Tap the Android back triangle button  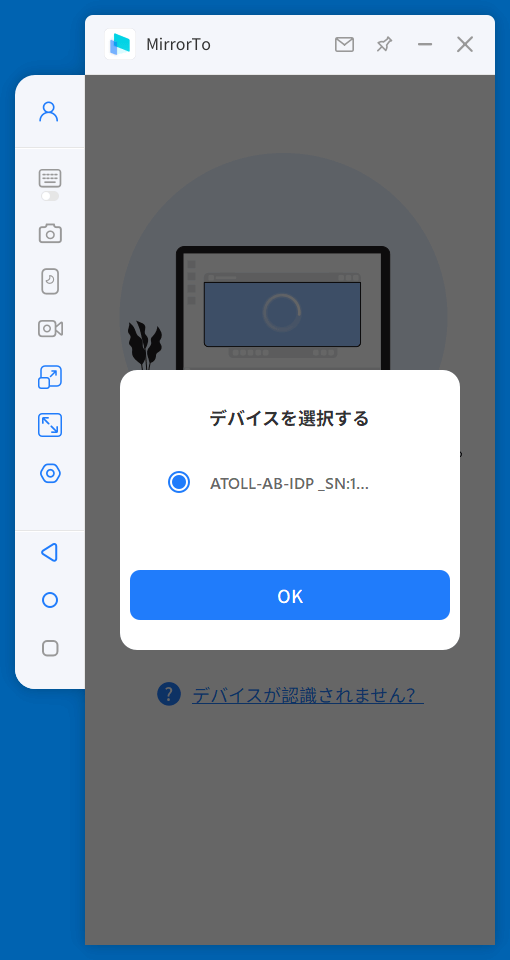click(50, 552)
